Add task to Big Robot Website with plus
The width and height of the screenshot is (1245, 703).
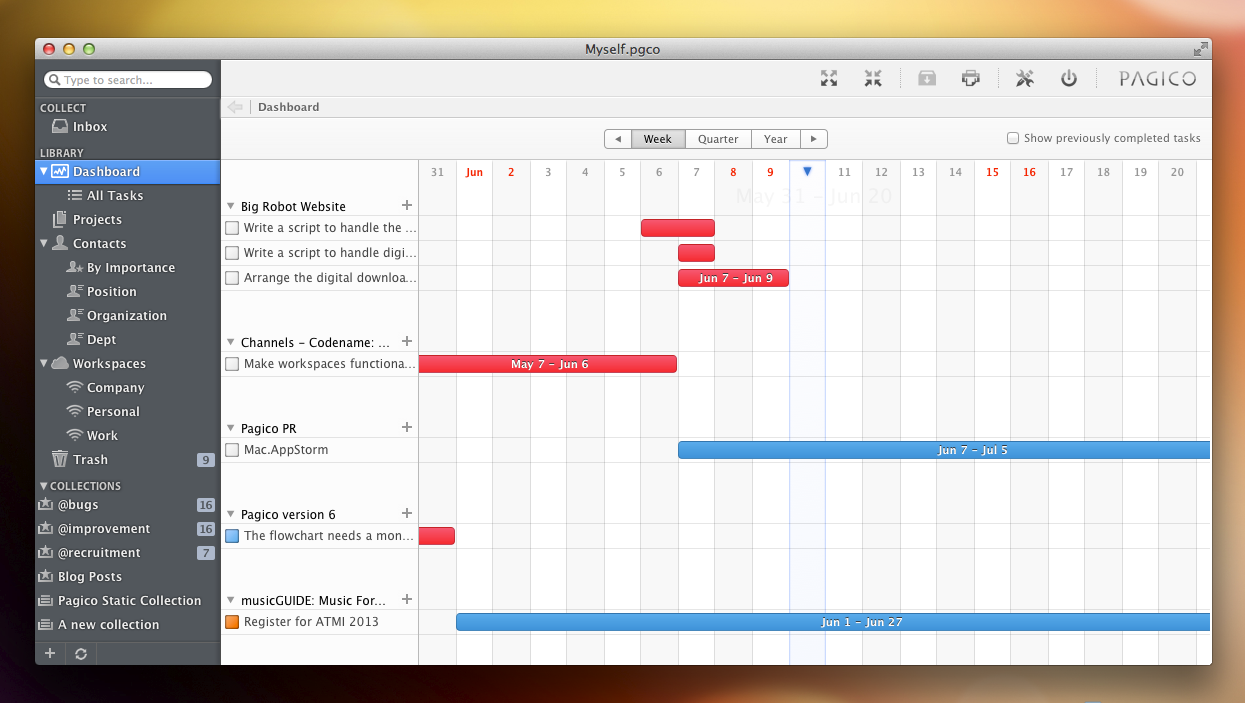point(407,205)
